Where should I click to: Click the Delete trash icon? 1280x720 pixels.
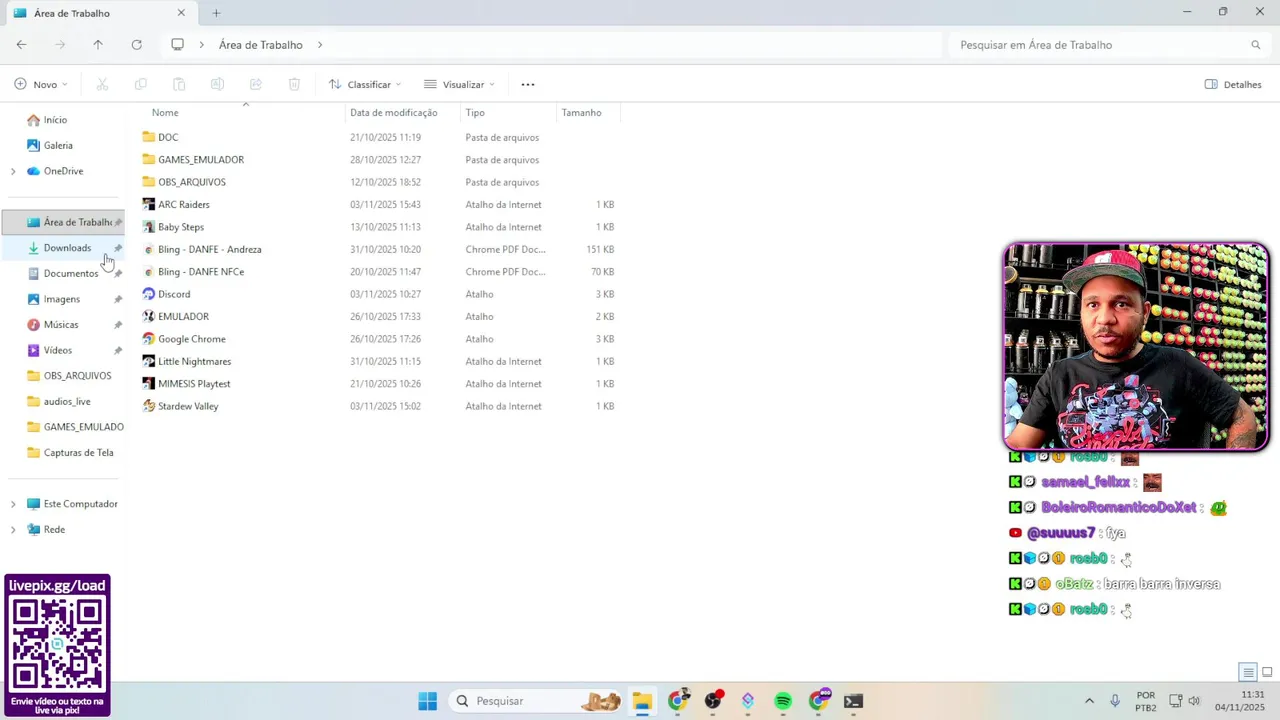point(294,85)
